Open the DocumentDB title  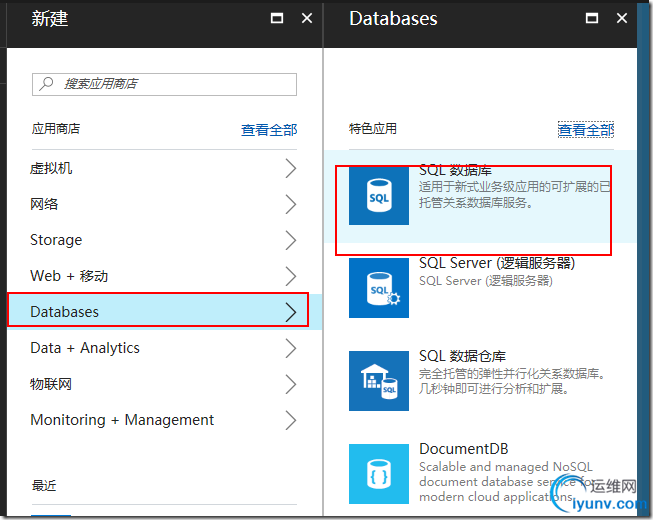464,449
